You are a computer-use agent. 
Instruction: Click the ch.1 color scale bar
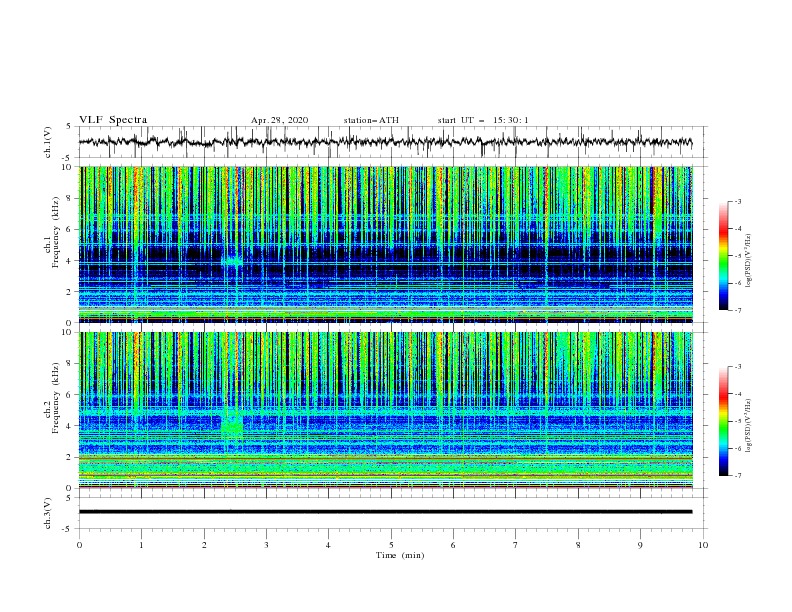(723, 255)
